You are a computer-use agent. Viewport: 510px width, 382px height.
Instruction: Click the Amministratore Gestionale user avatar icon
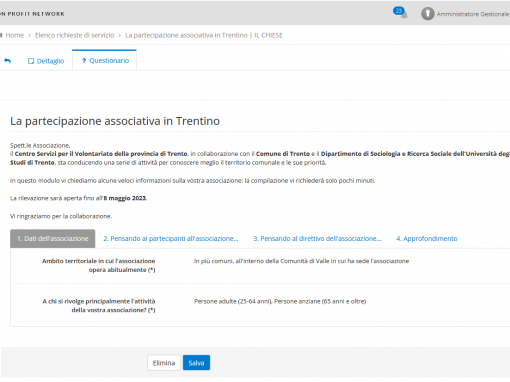[x=428, y=14]
